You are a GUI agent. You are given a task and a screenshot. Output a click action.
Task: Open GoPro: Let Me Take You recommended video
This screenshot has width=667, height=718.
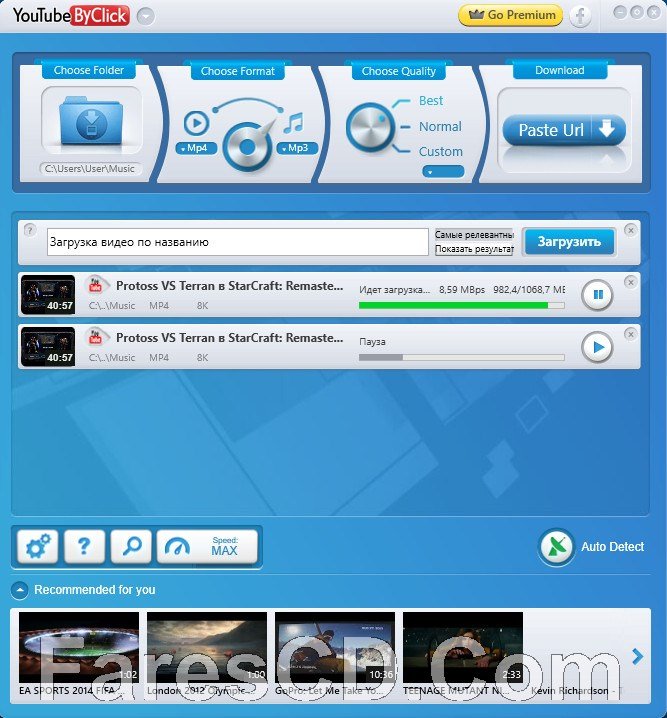tap(335, 647)
